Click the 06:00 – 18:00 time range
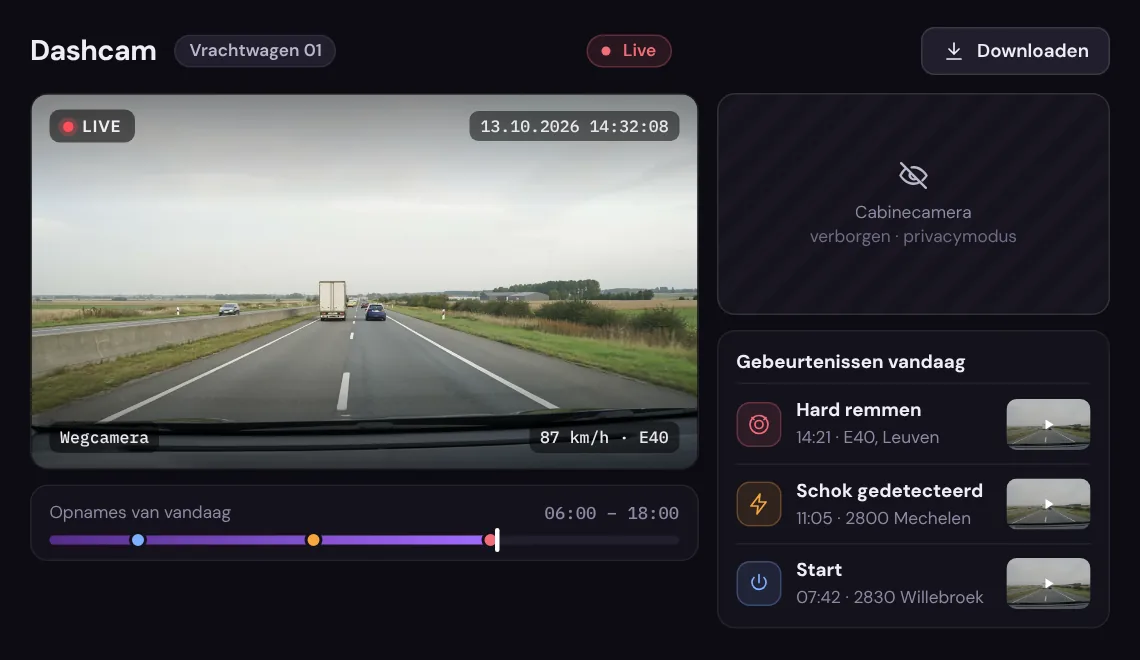This screenshot has height=660, width=1140. point(611,513)
